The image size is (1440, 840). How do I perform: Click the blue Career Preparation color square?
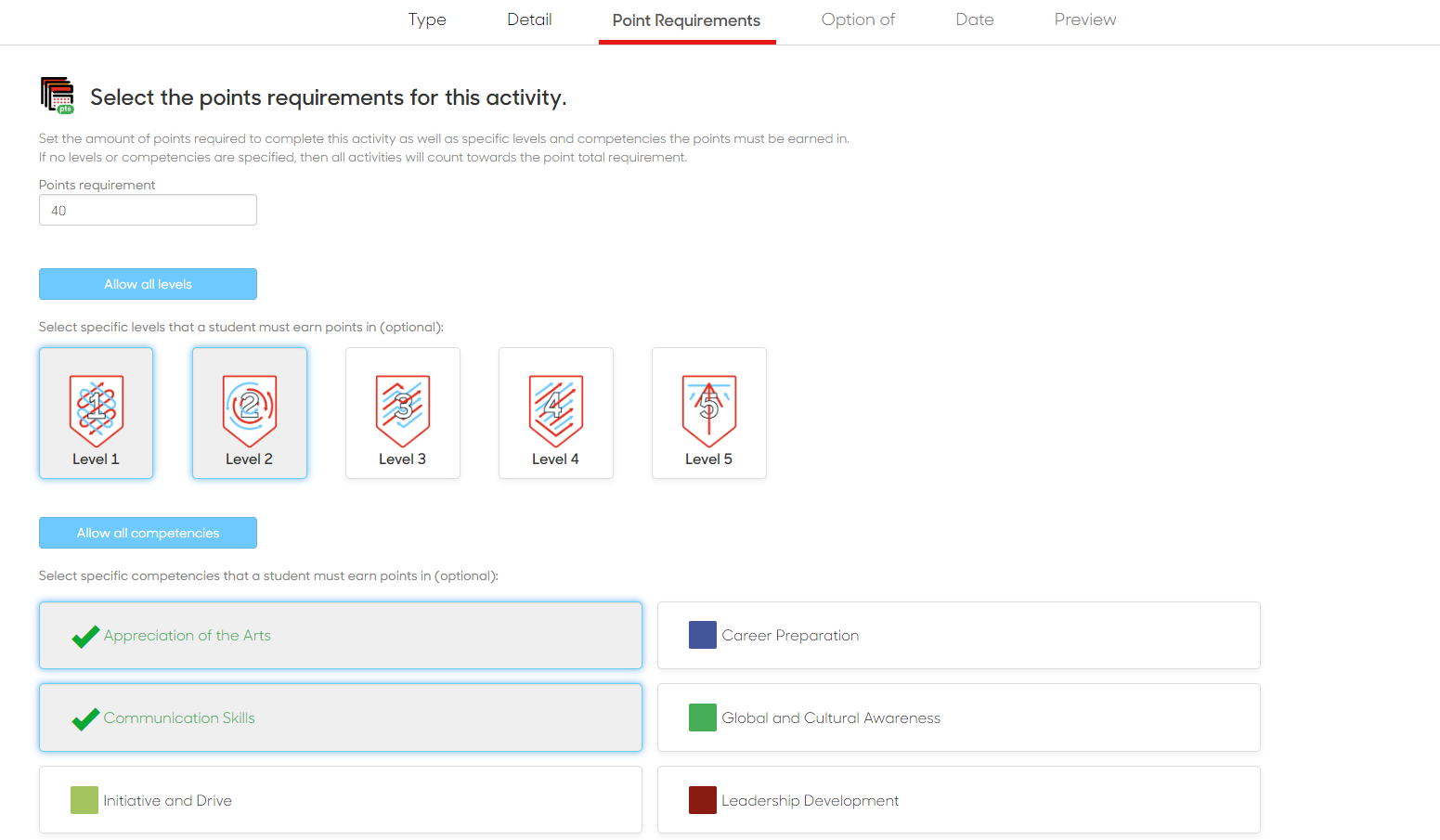click(702, 635)
